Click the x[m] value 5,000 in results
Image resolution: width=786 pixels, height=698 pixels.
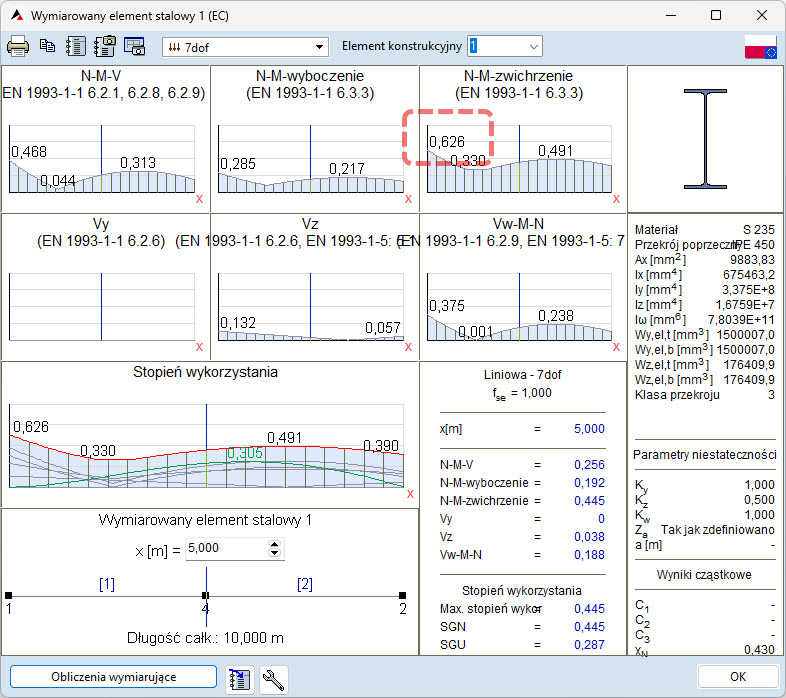coord(589,429)
